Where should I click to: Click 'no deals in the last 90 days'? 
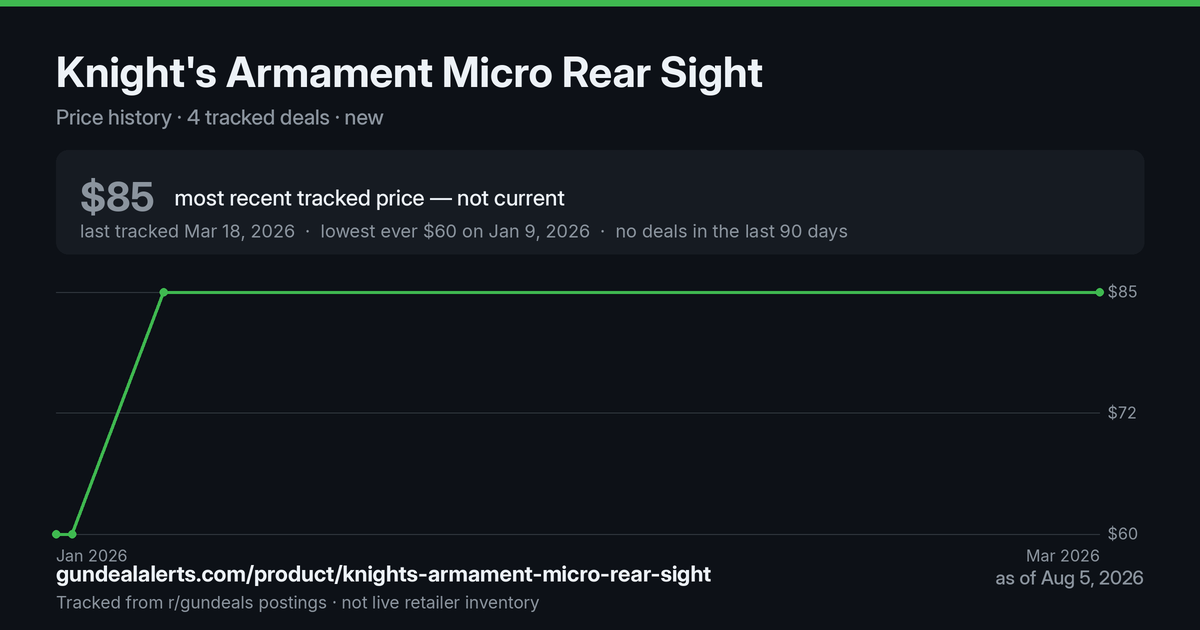(731, 231)
